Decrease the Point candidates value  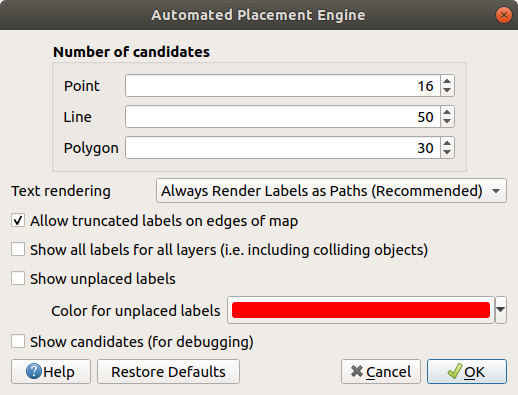(447, 91)
